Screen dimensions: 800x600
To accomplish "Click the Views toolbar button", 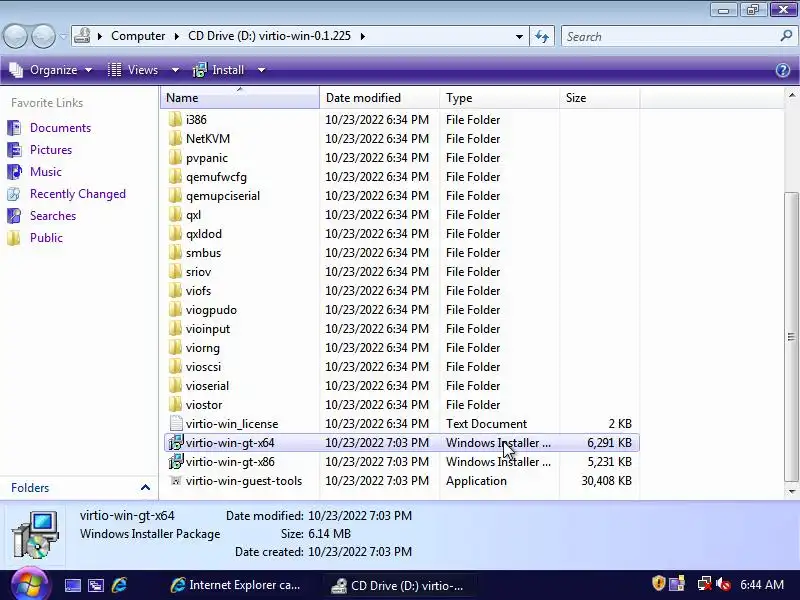I will click(133, 70).
